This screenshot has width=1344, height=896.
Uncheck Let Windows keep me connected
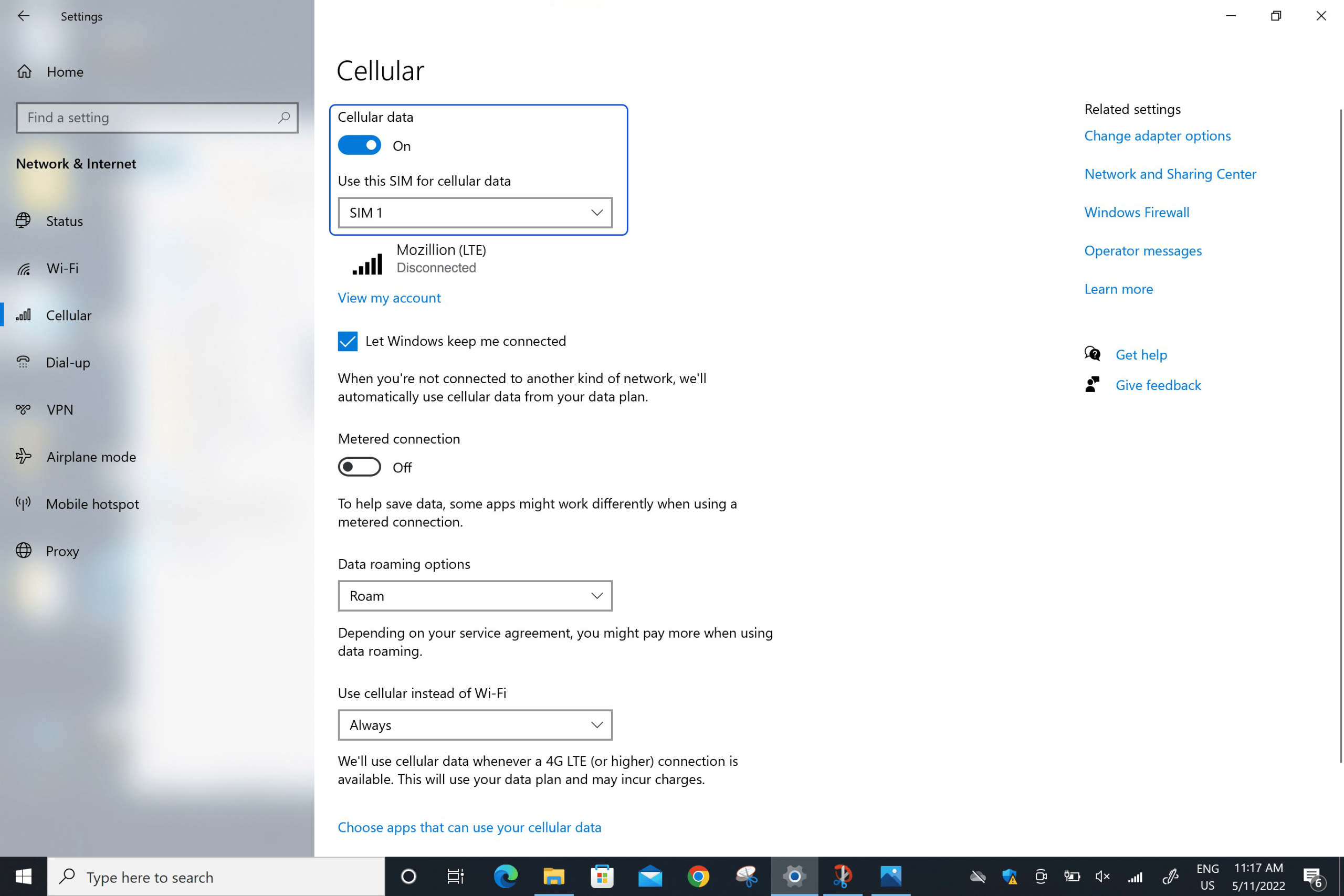(x=348, y=341)
